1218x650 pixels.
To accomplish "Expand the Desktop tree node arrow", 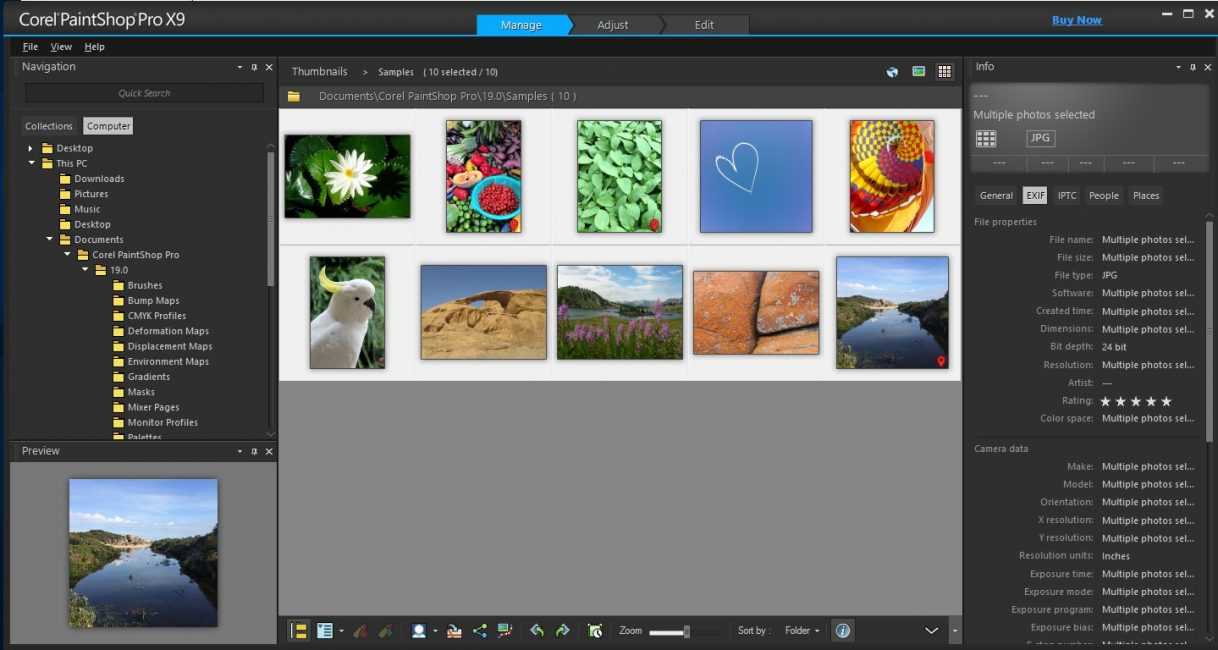I will [31, 149].
